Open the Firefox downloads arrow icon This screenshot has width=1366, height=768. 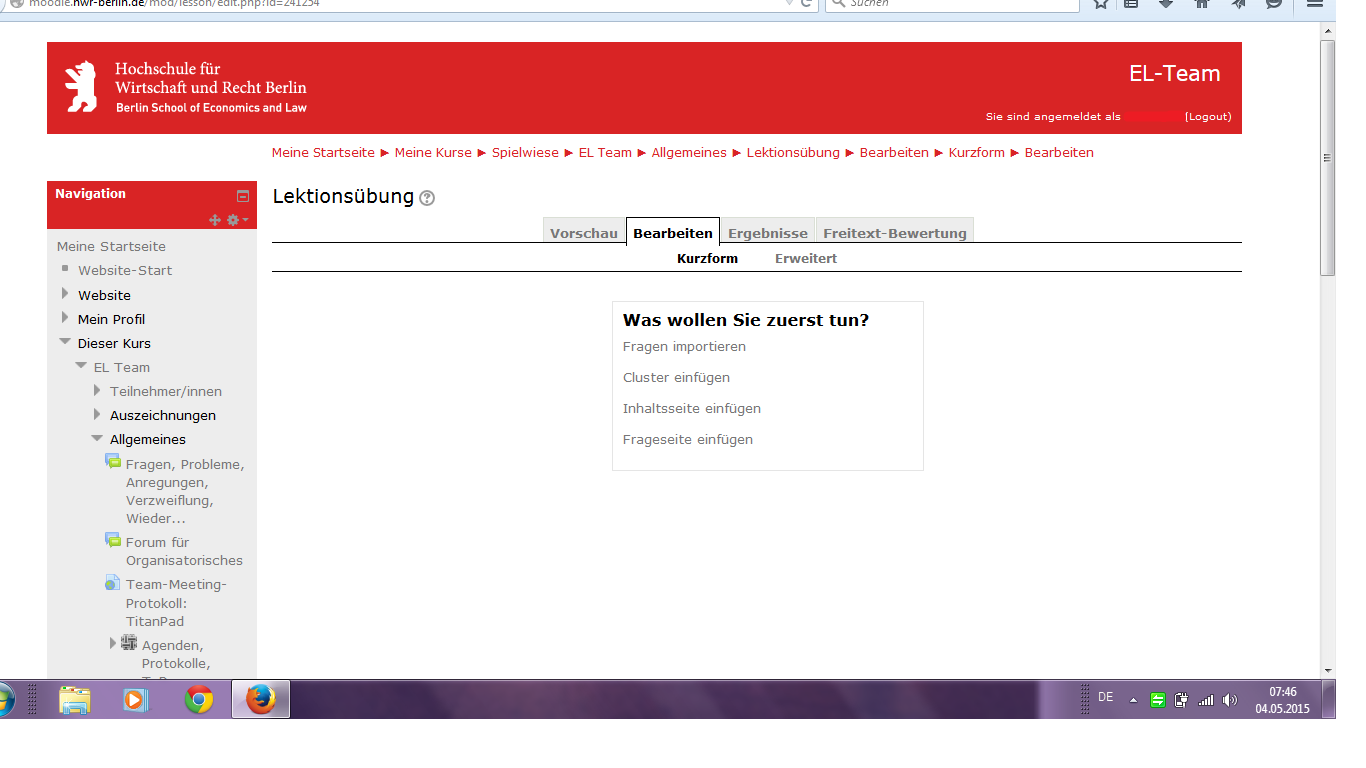[x=1166, y=4]
